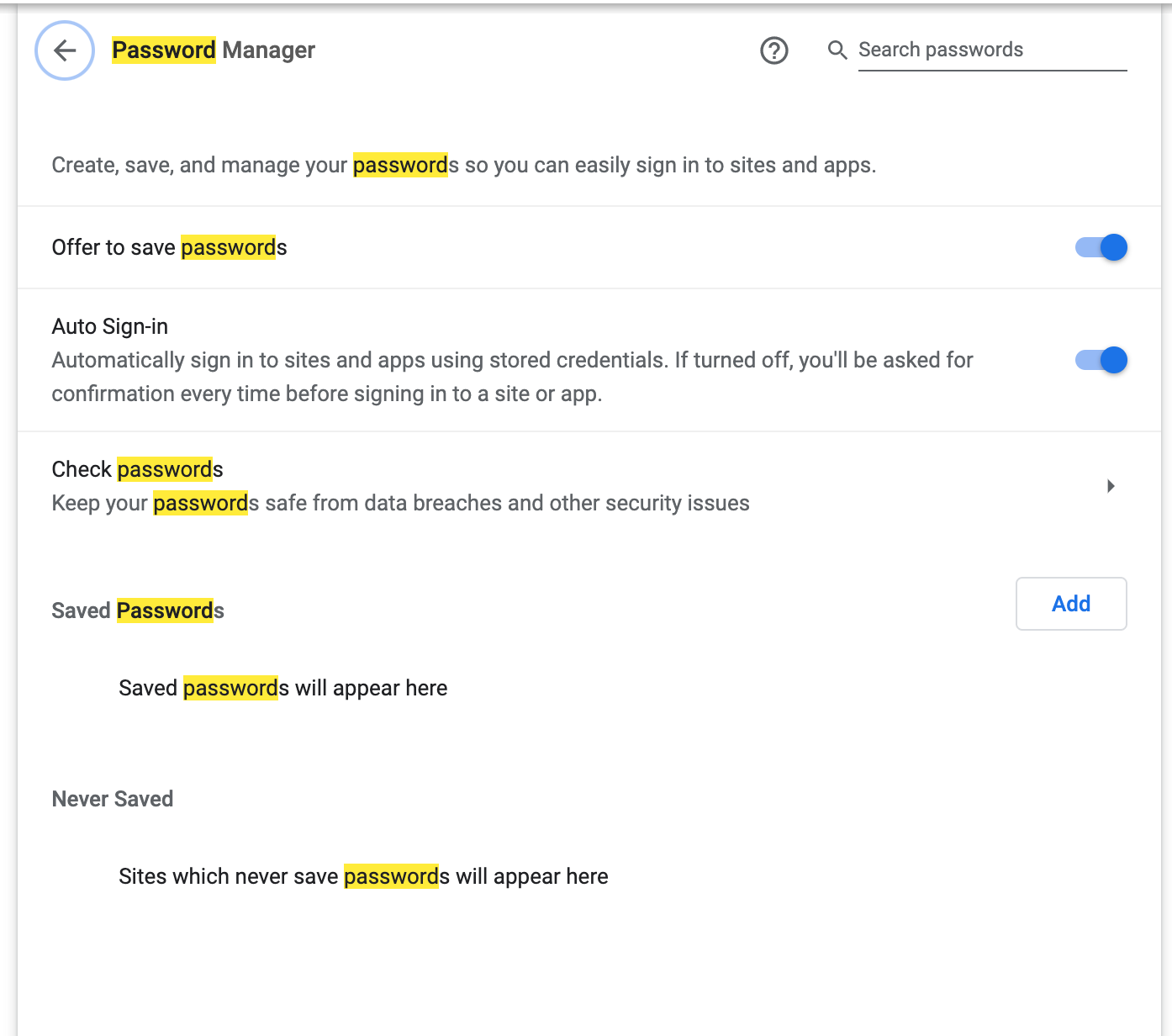Click the back arrow button

pyautogui.click(x=65, y=50)
